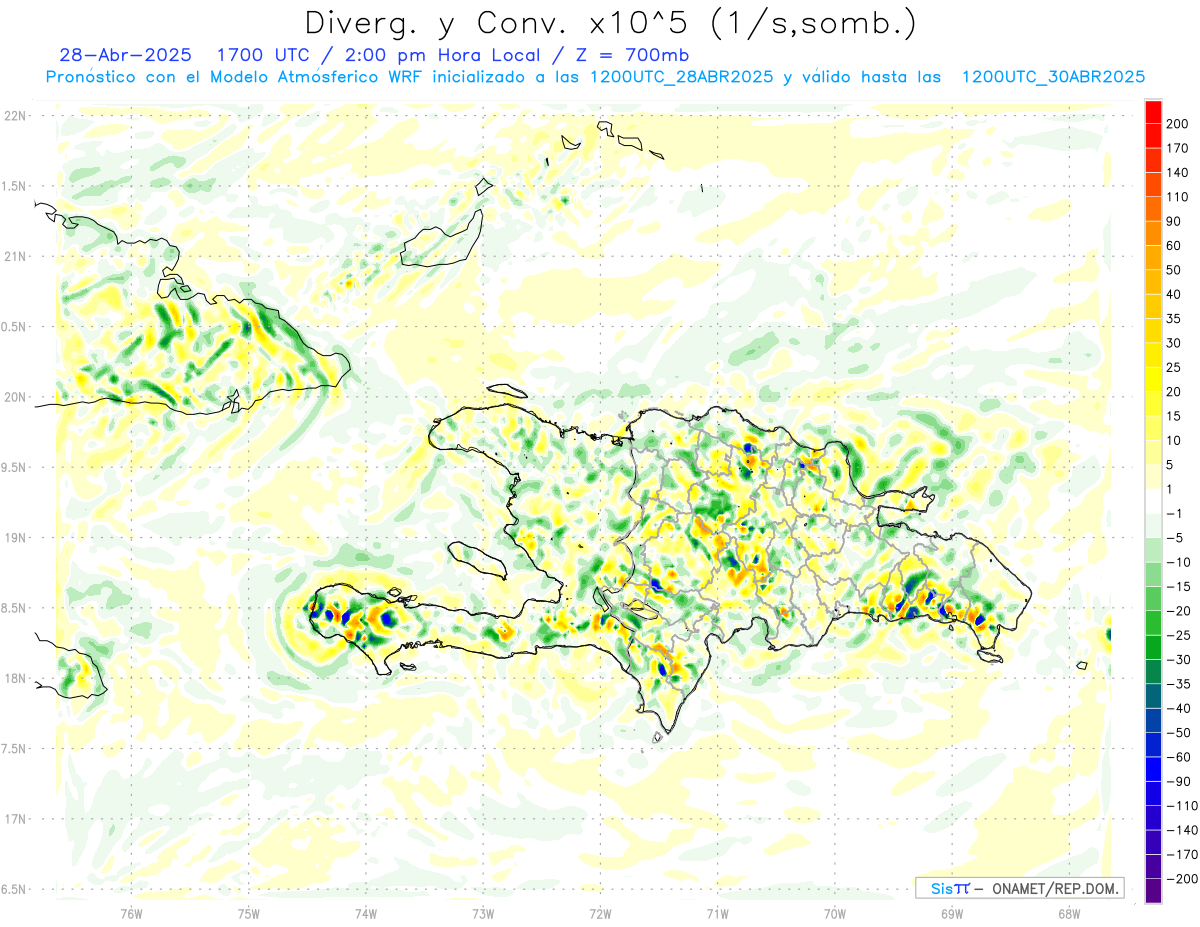Click the 71W longitude label

coord(717,913)
